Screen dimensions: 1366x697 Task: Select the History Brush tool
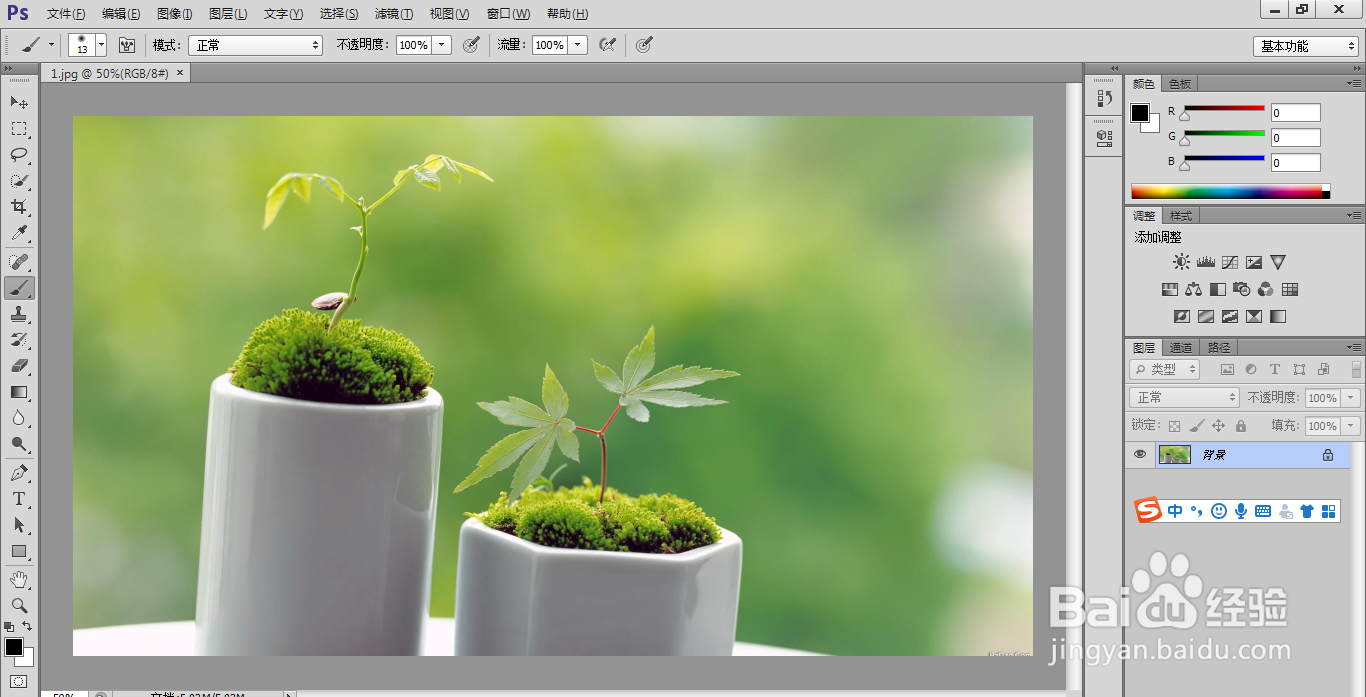click(x=19, y=340)
